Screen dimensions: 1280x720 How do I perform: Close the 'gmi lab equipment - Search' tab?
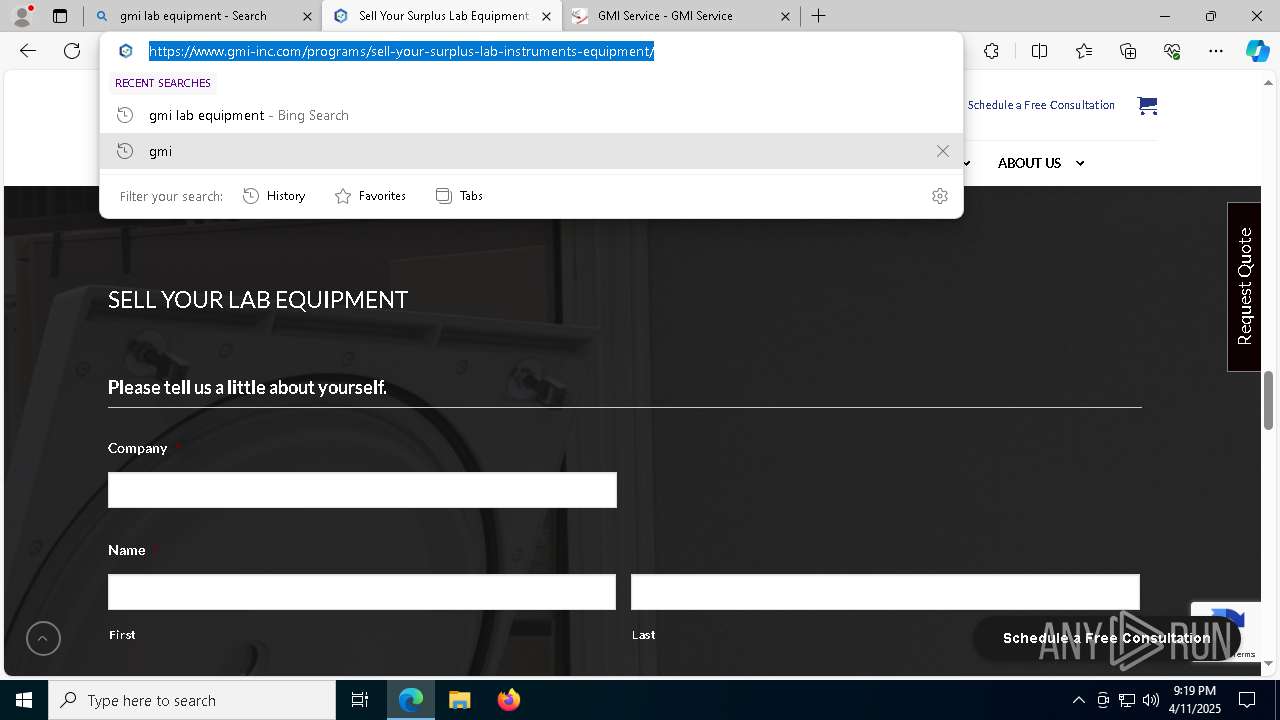point(307,16)
